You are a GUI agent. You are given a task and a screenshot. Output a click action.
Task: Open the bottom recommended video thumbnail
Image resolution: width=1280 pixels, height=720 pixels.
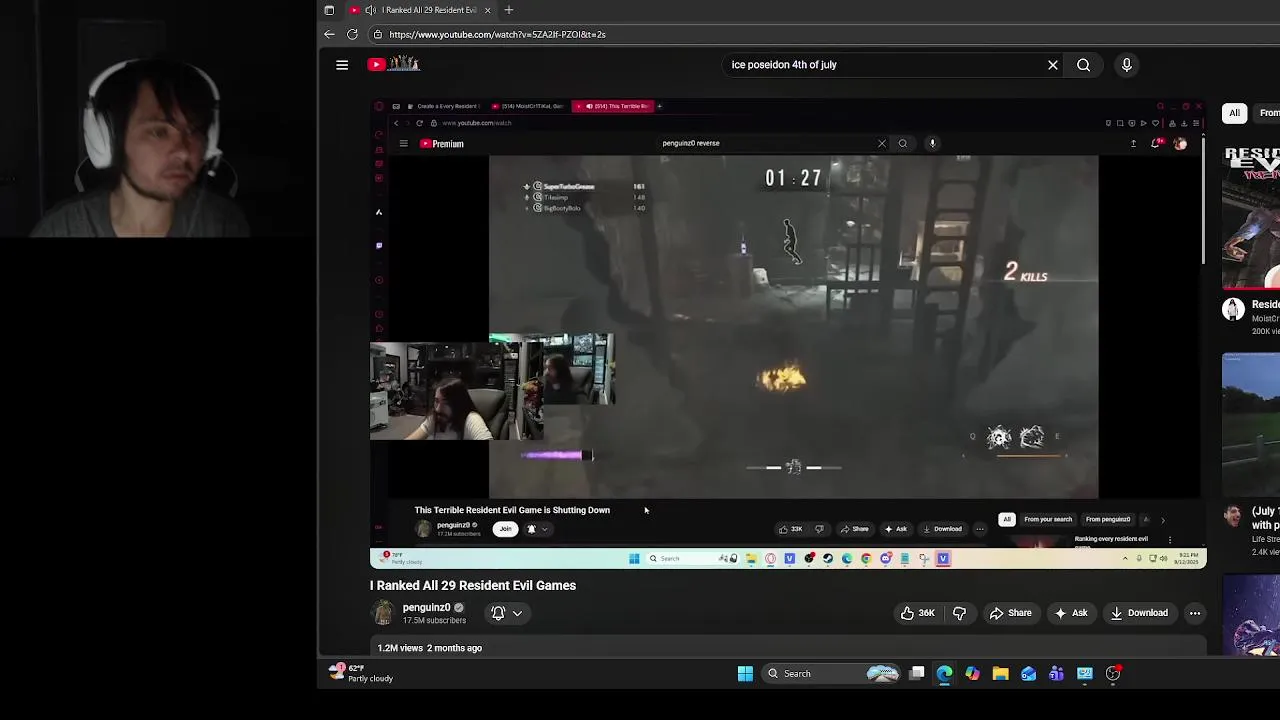click(x=1251, y=615)
